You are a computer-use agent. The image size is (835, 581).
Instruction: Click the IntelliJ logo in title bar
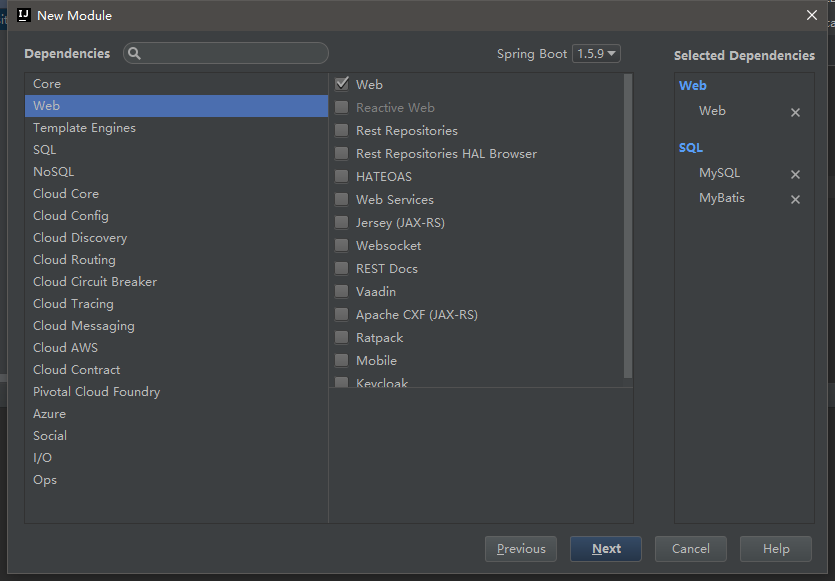click(x=23, y=15)
